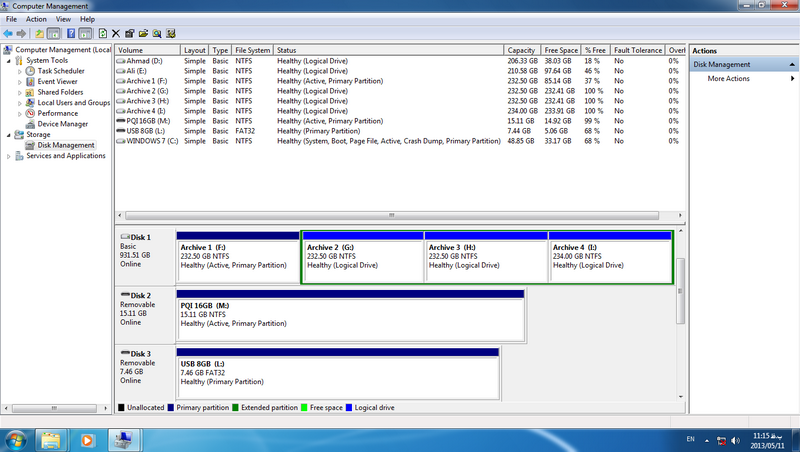The width and height of the screenshot is (800, 452).
Task: Sort by Capacity column header
Action: point(522,51)
